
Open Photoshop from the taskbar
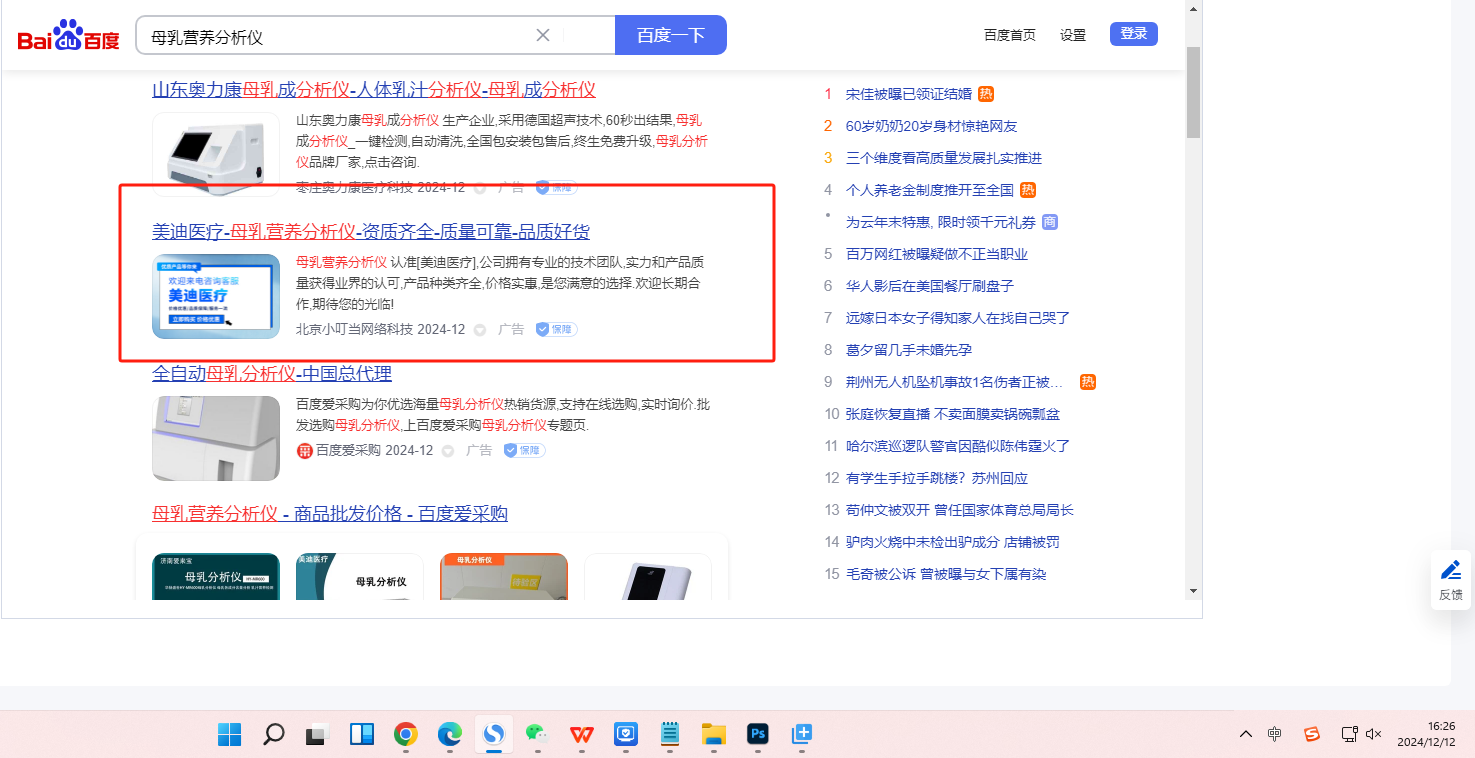coord(758,735)
